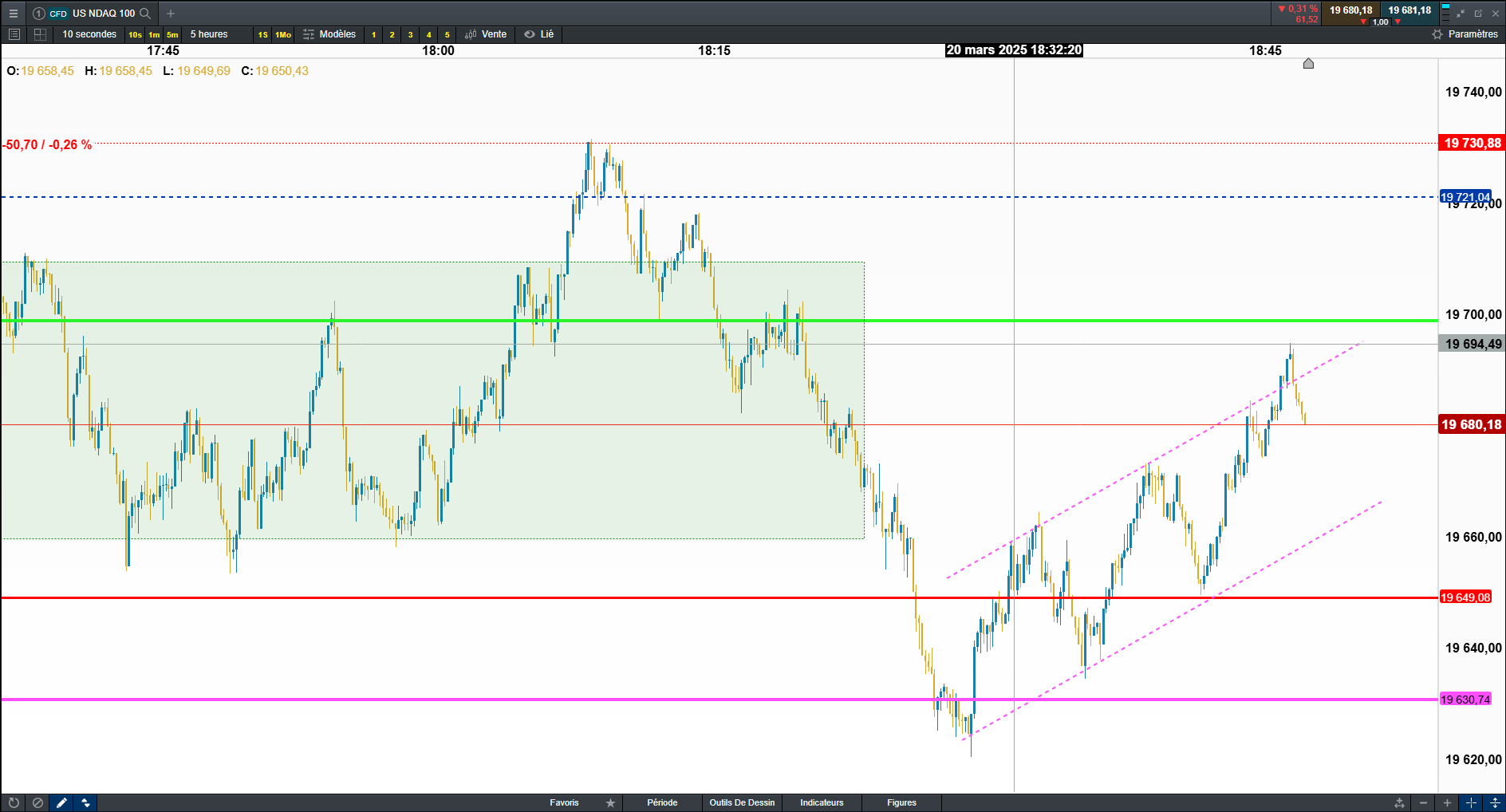
Task: Click the ask price 19 681,18 box
Action: coord(1409,10)
